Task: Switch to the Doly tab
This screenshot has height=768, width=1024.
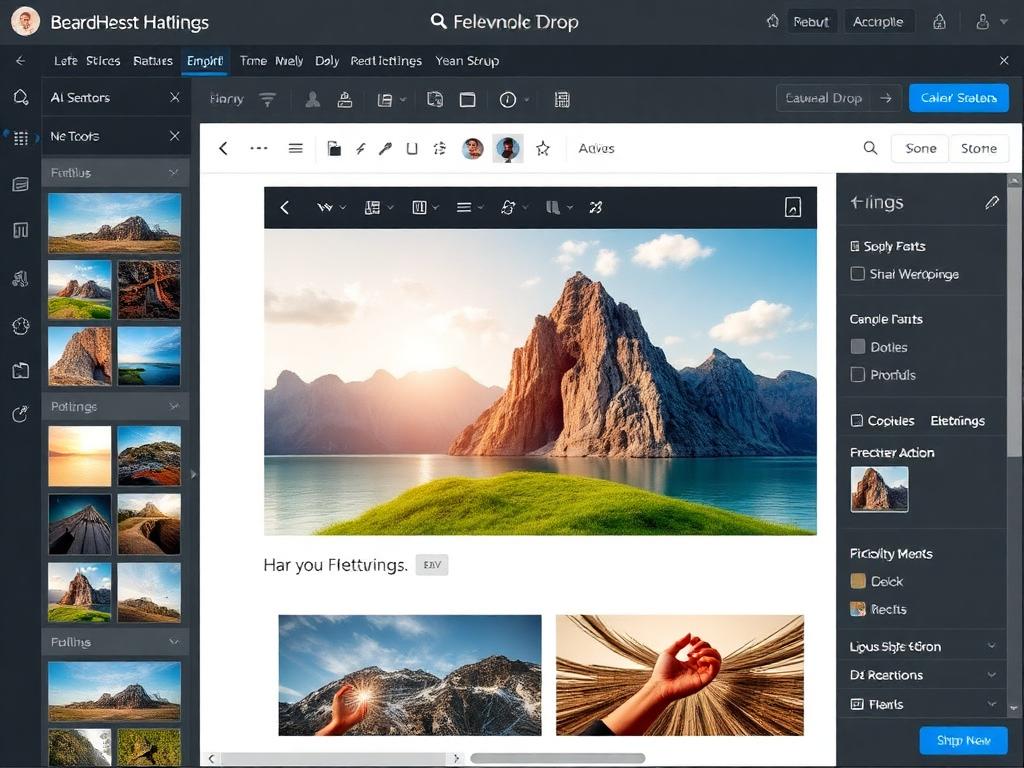Action: point(327,61)
